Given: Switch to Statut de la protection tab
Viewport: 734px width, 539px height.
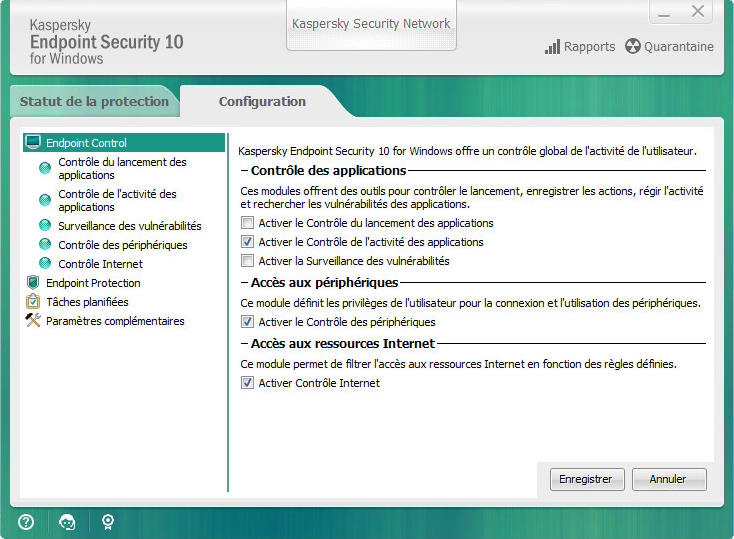Looking at the screenshot, I should point(94,101).
